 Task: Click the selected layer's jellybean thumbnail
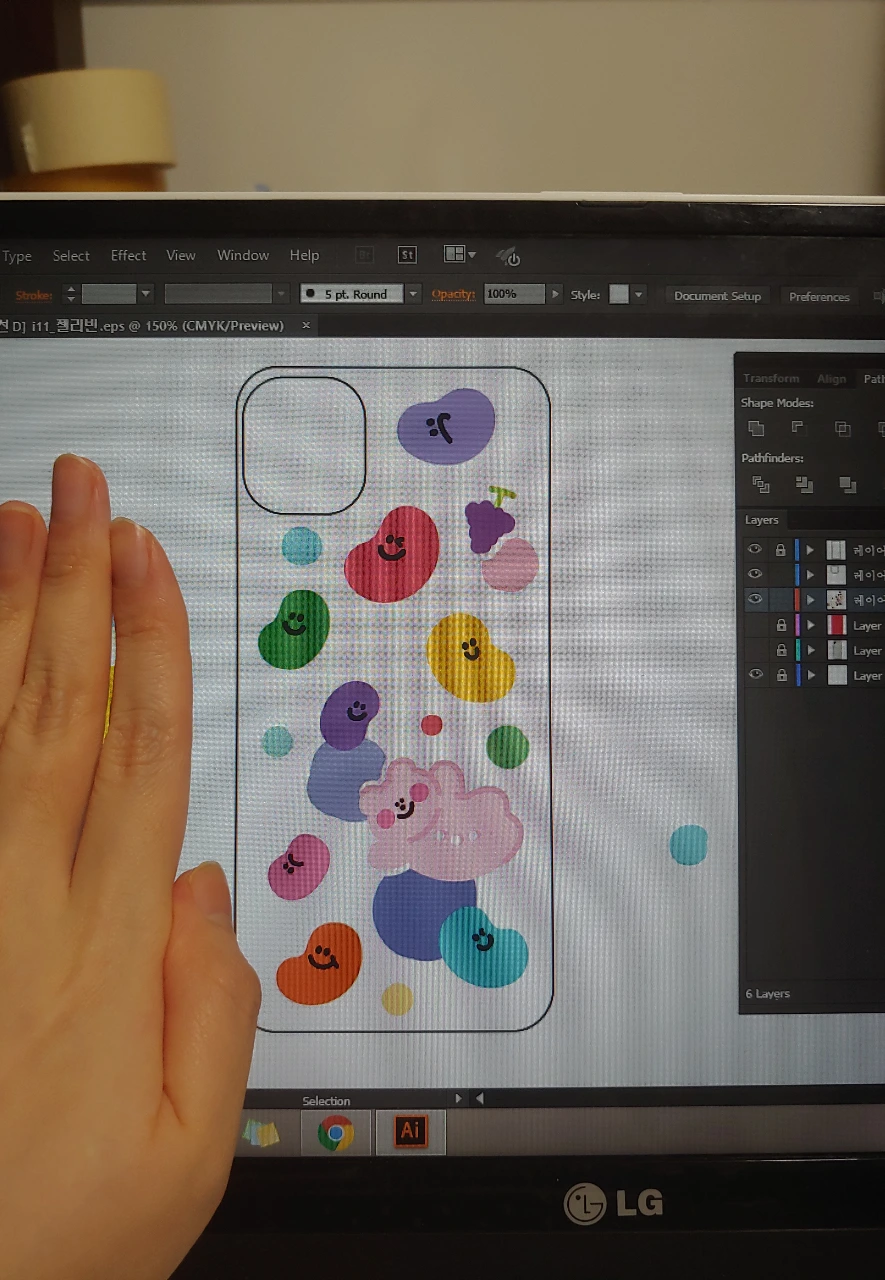click(x=837, y=600)
